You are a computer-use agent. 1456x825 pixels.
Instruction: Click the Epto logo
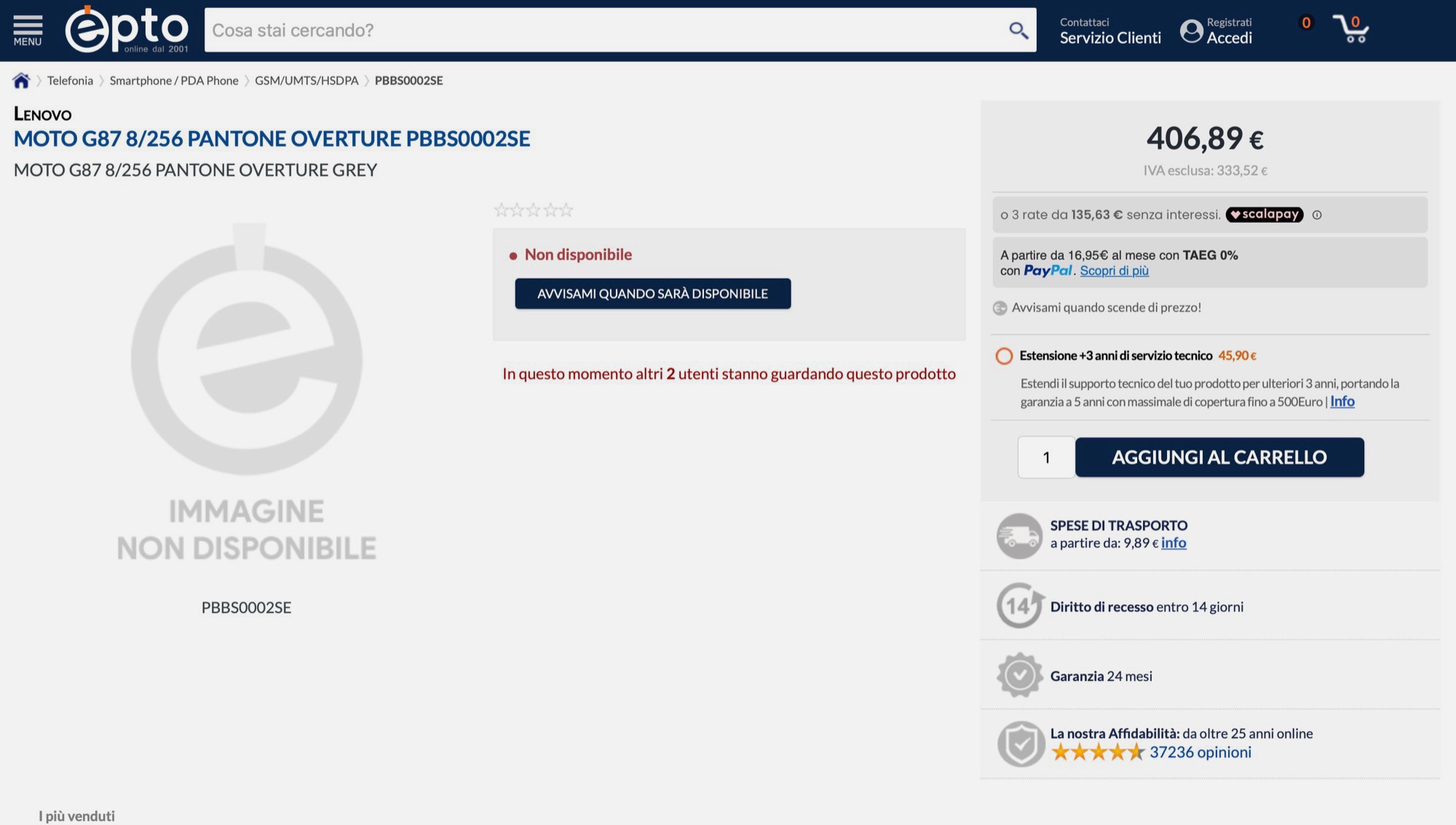tap(127, 30)
